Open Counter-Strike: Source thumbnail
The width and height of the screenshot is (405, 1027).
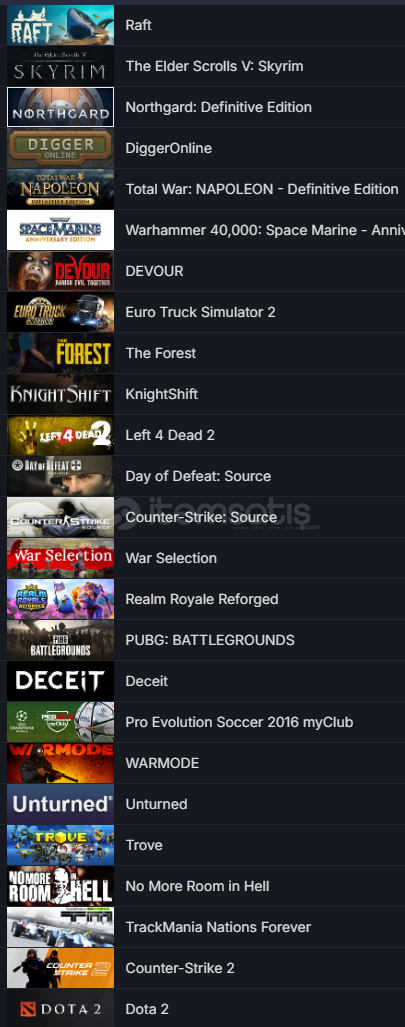click(60, 517)
